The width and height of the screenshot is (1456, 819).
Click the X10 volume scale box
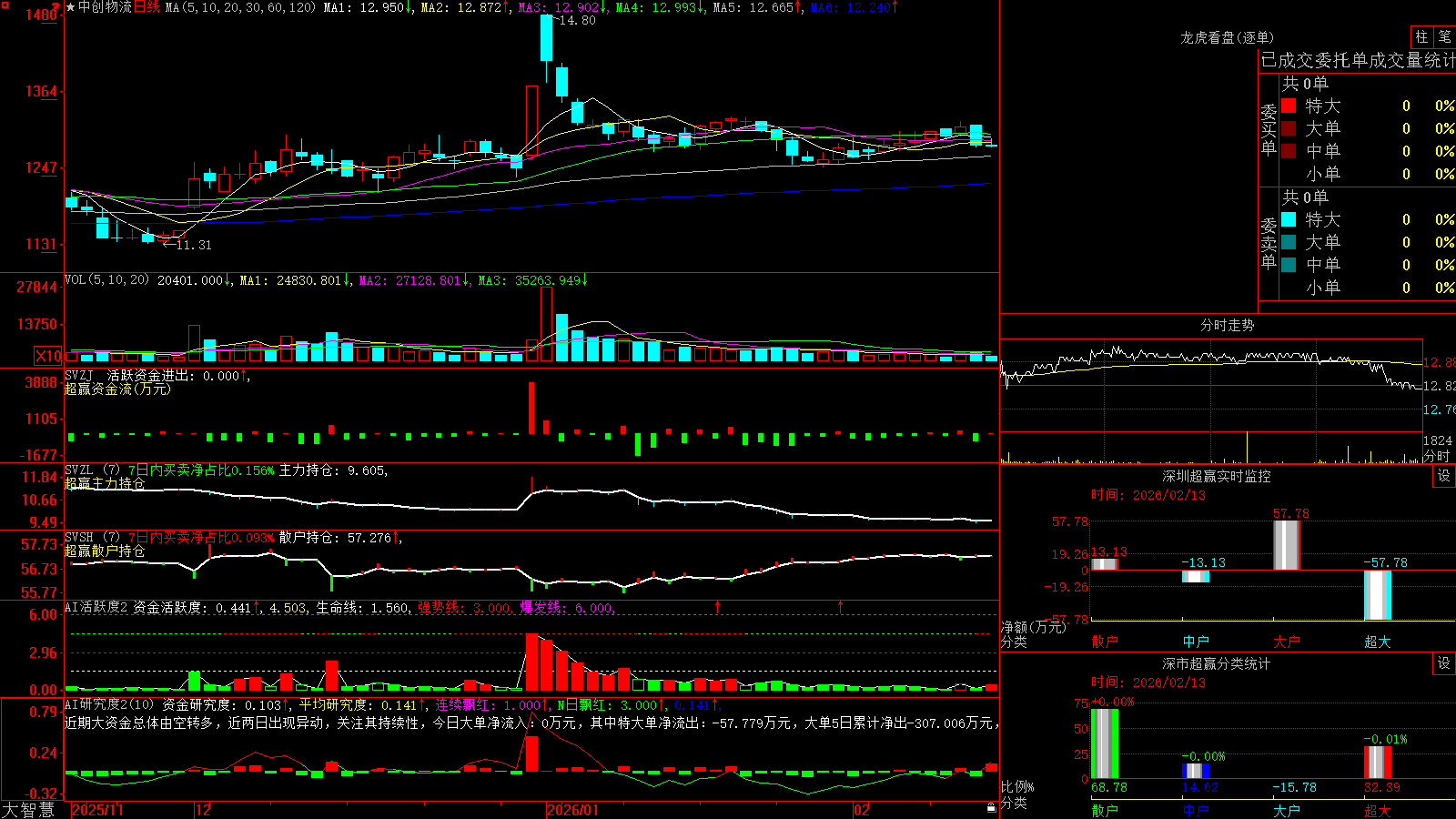[49, 356]
